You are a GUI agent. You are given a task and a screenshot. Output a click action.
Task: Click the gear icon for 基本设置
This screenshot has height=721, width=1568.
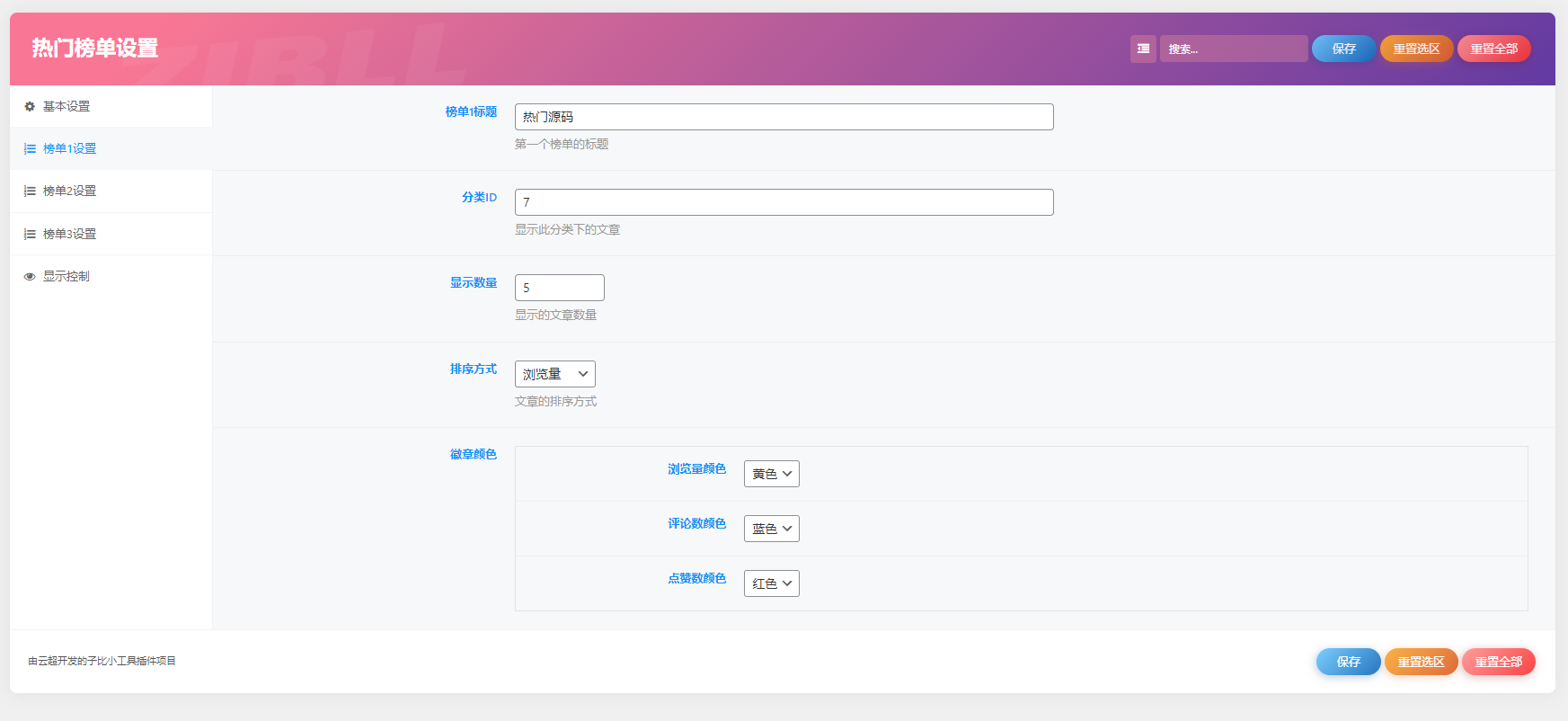tap(30, 106)
